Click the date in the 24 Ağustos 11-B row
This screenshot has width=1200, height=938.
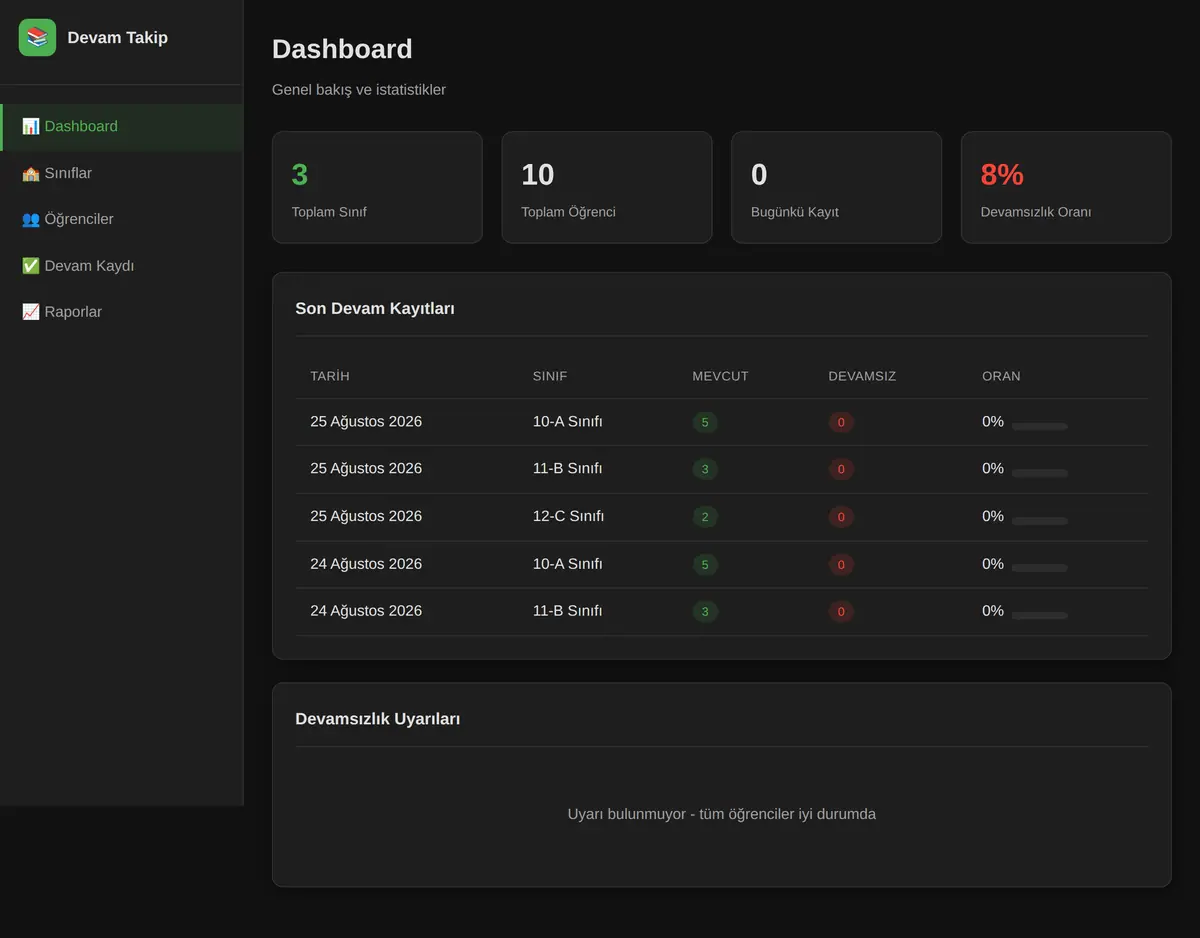pos(366,611)
